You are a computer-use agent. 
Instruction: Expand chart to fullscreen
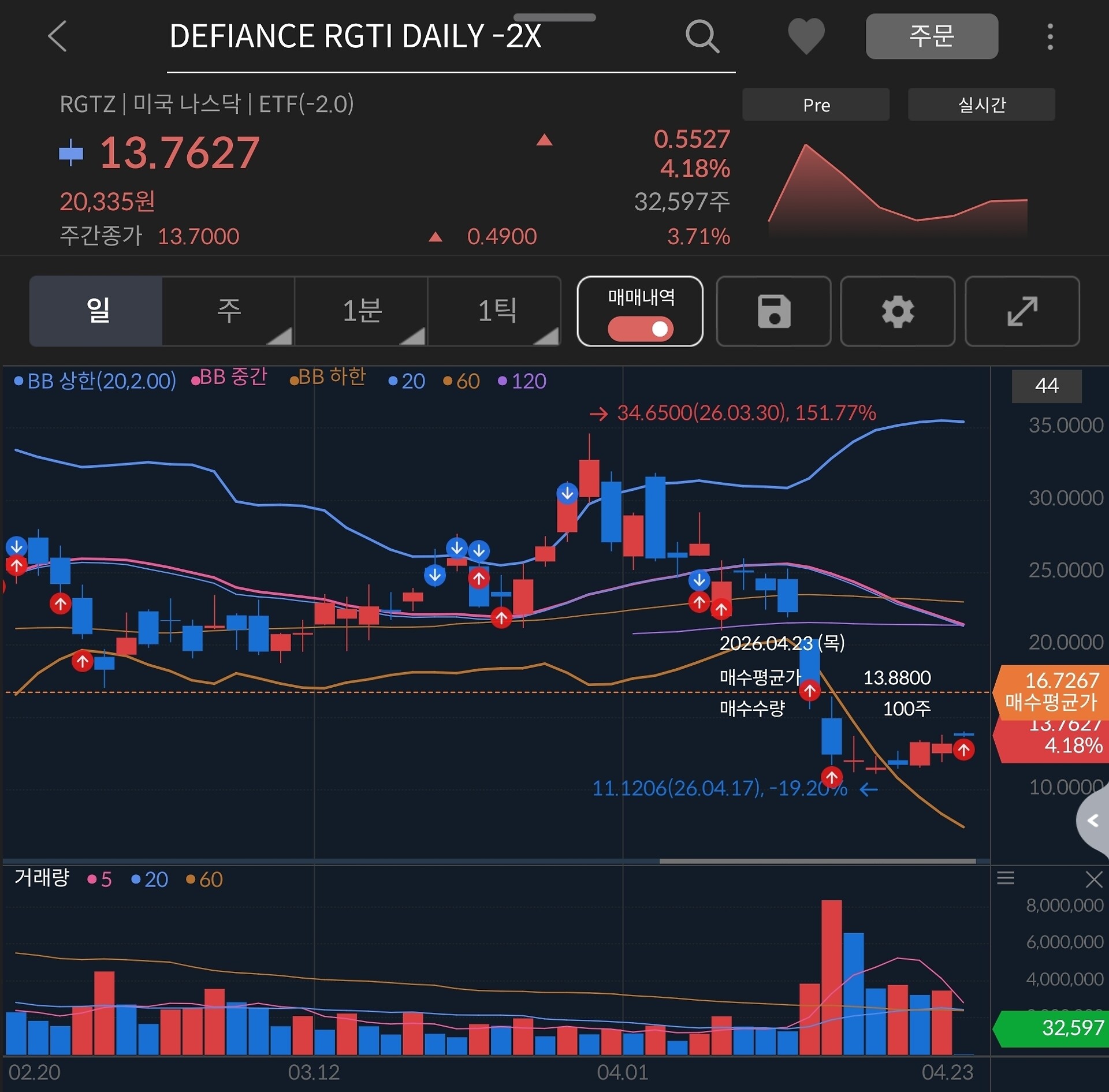coord(1022,311)
